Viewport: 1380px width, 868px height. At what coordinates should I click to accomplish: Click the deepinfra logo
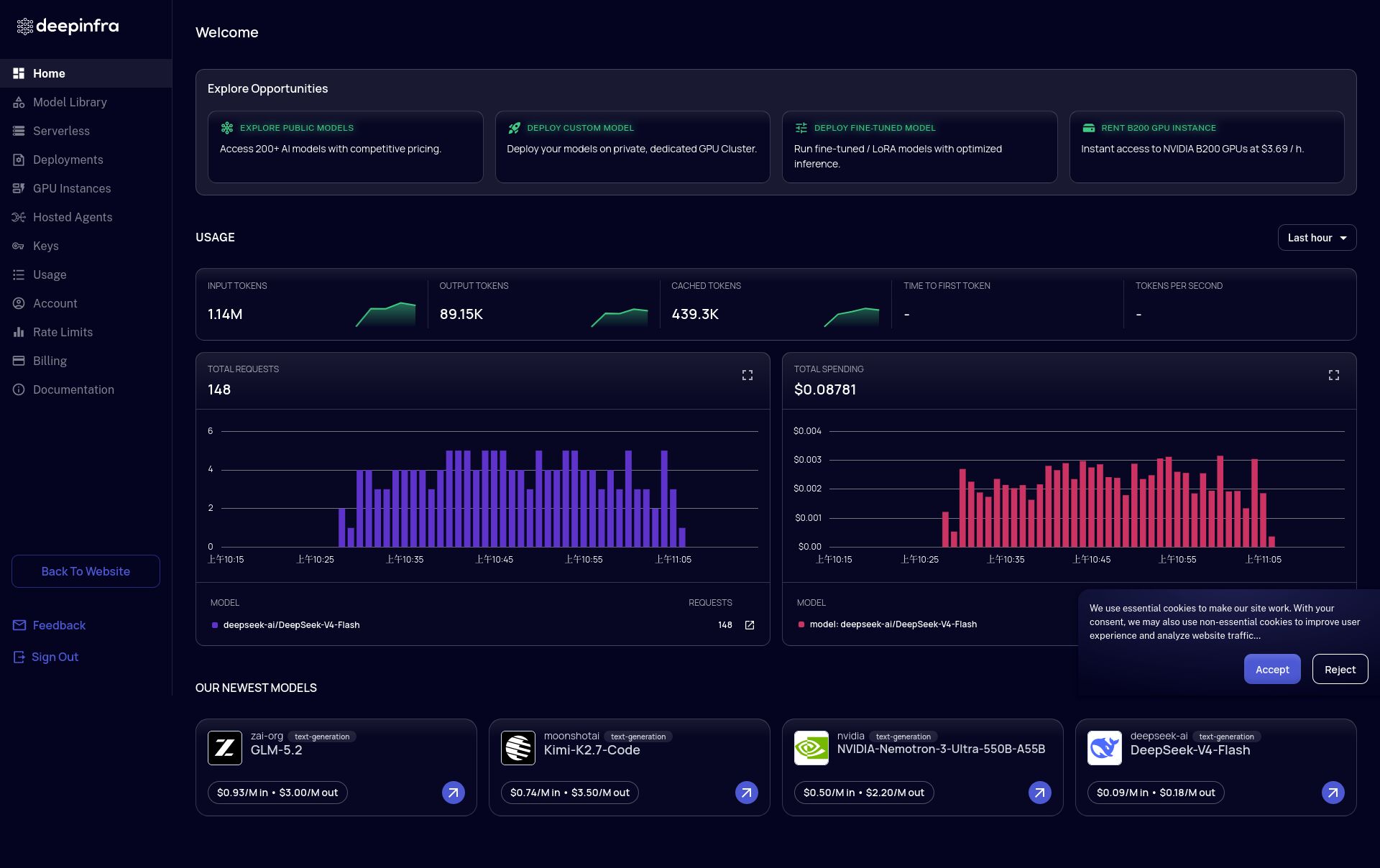[x=68, y=27]
